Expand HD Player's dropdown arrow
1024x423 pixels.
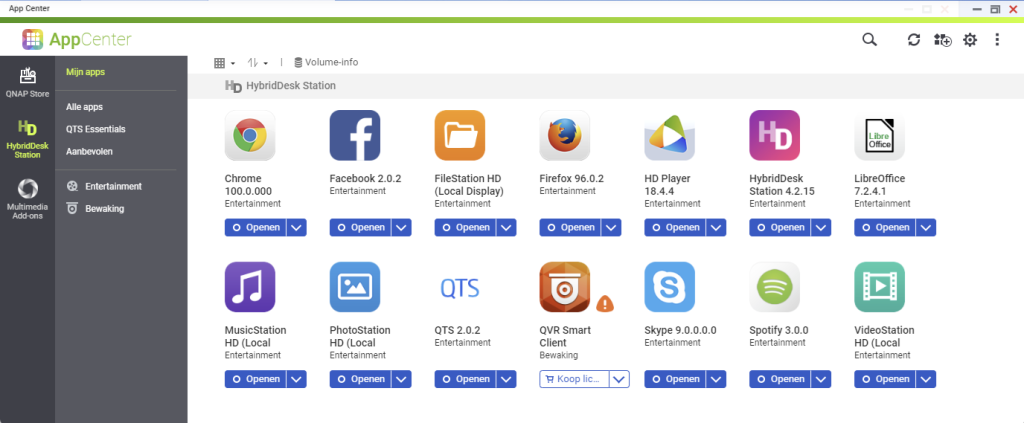[x=716, y=227]
